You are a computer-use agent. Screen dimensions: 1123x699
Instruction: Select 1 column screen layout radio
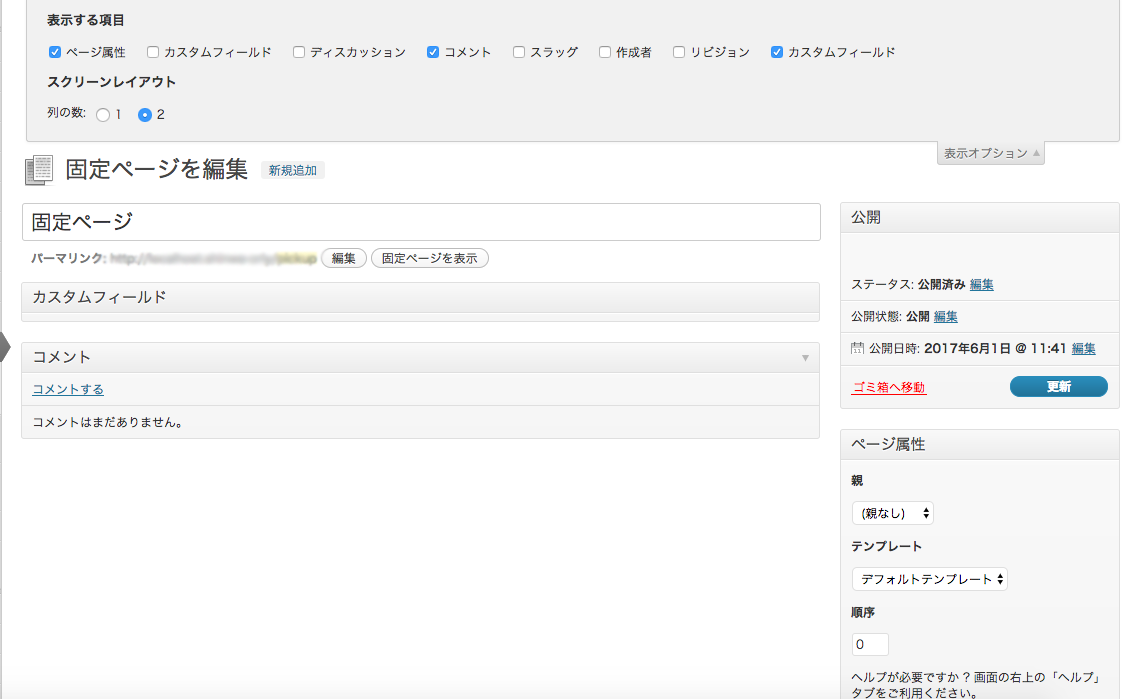[103, 115]
